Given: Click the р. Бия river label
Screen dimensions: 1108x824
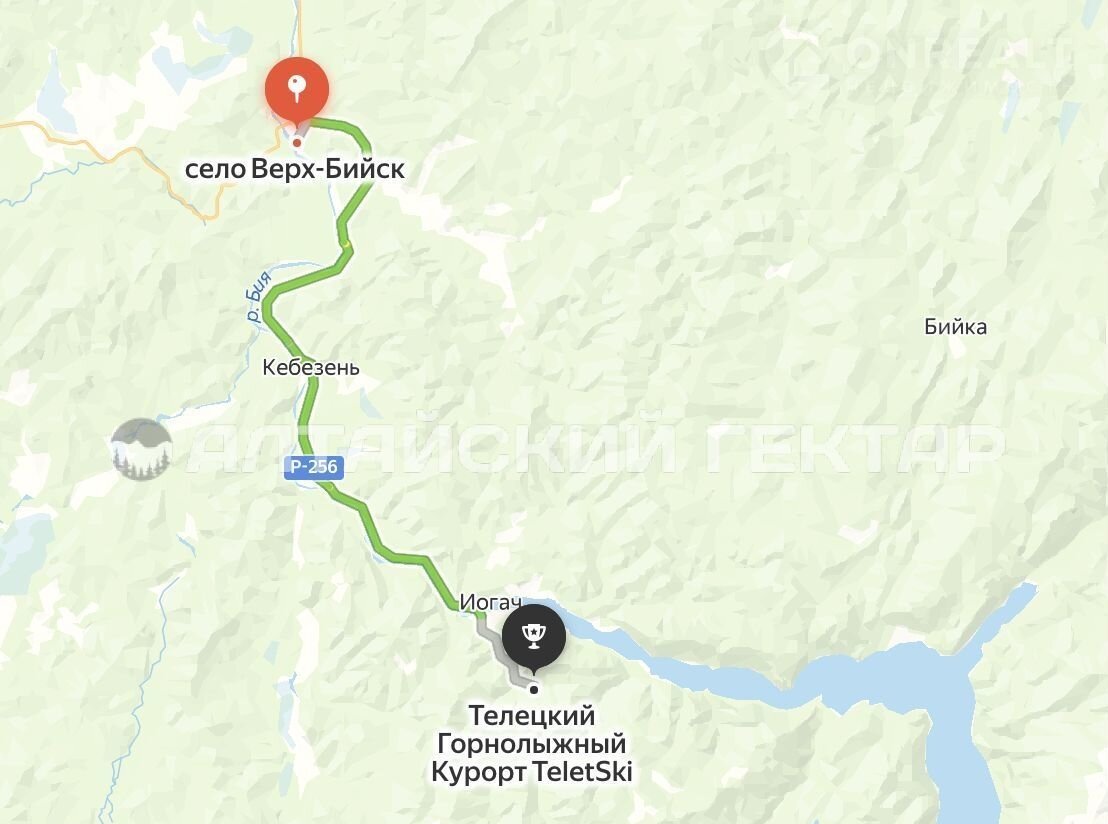Looking at the screenshot, I should [x=259, y=297].
